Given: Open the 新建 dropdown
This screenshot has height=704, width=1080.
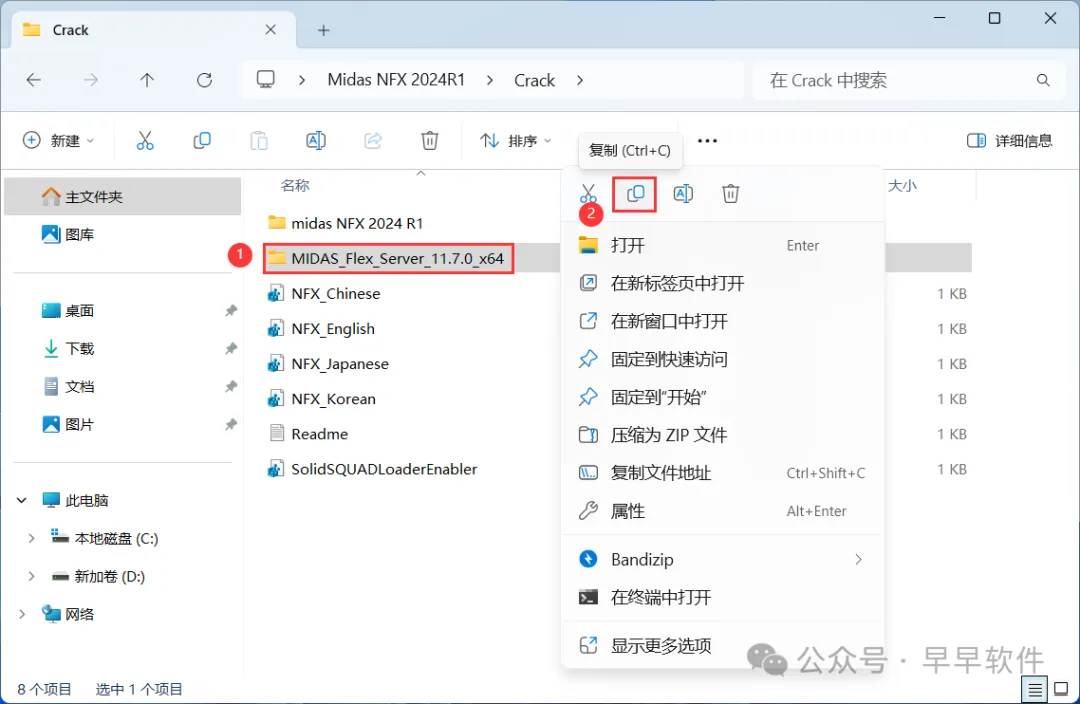Looking at the screenshot, I should pyautogui.click(x=59, y=141).
